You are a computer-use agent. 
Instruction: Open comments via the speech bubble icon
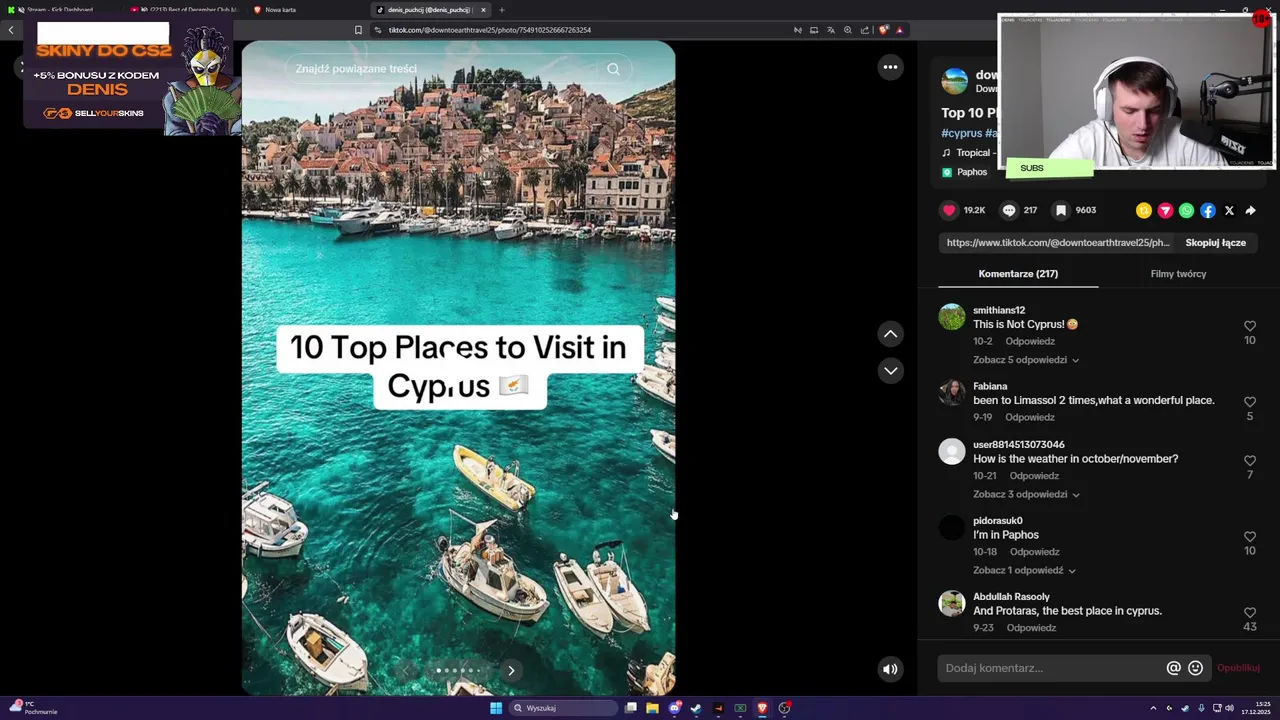coord(1009,210)
